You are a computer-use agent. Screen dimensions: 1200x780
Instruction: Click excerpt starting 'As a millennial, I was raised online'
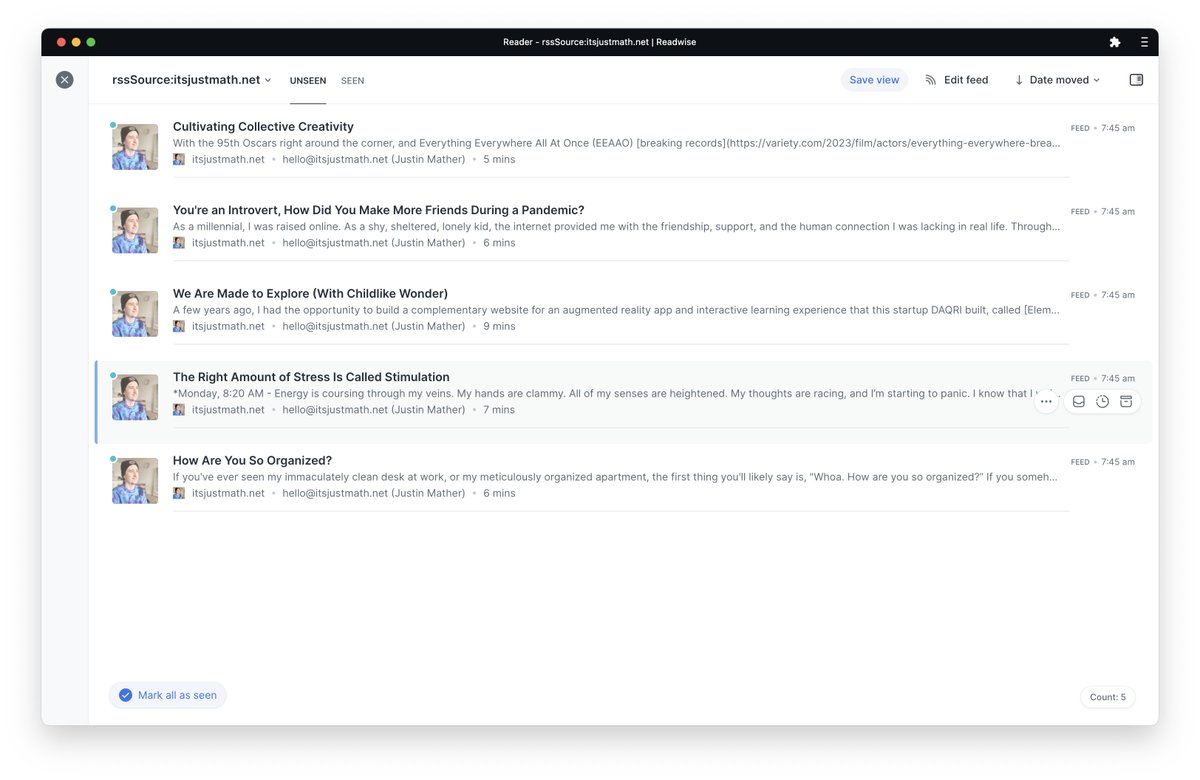click(x=617, y=226)
